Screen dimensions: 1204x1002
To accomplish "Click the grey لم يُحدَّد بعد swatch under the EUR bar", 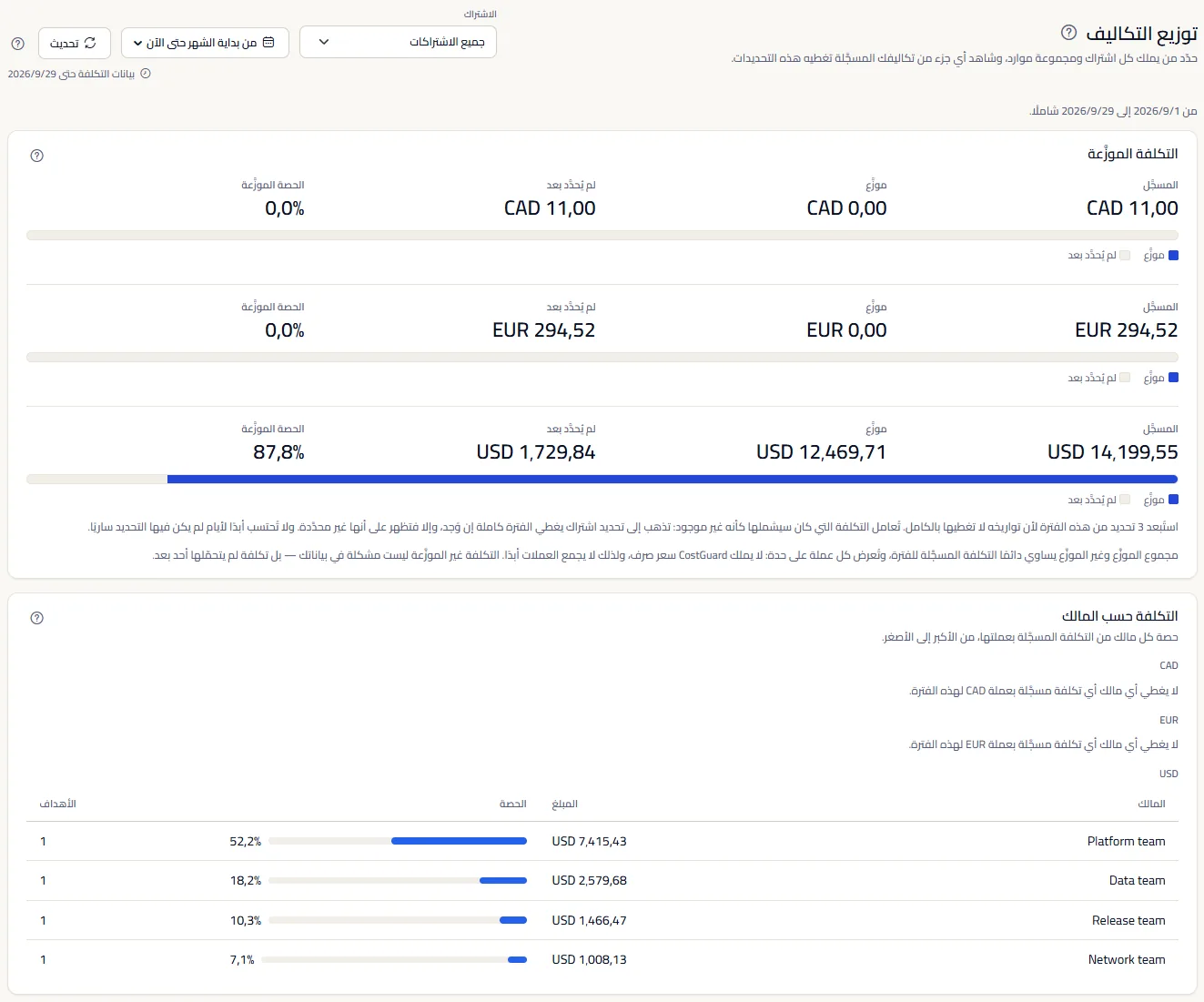I will [x=1125, y=378].
